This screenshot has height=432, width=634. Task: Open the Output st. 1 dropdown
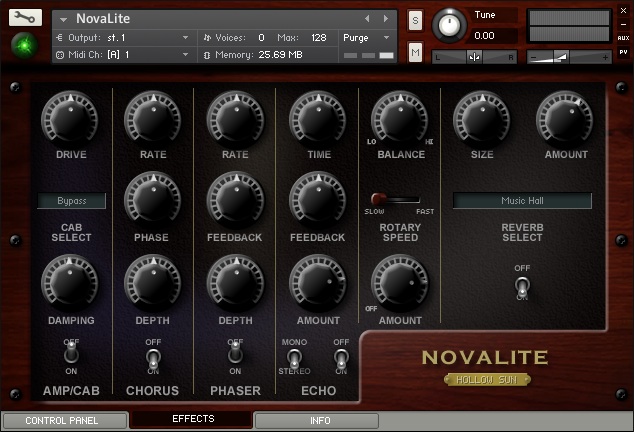tap(147, 37)
